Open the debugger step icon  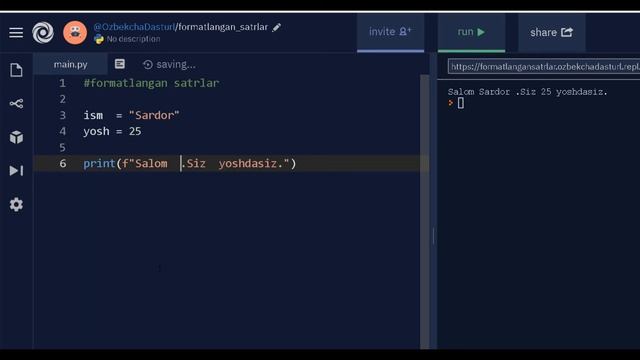click(x=16, y=171)
